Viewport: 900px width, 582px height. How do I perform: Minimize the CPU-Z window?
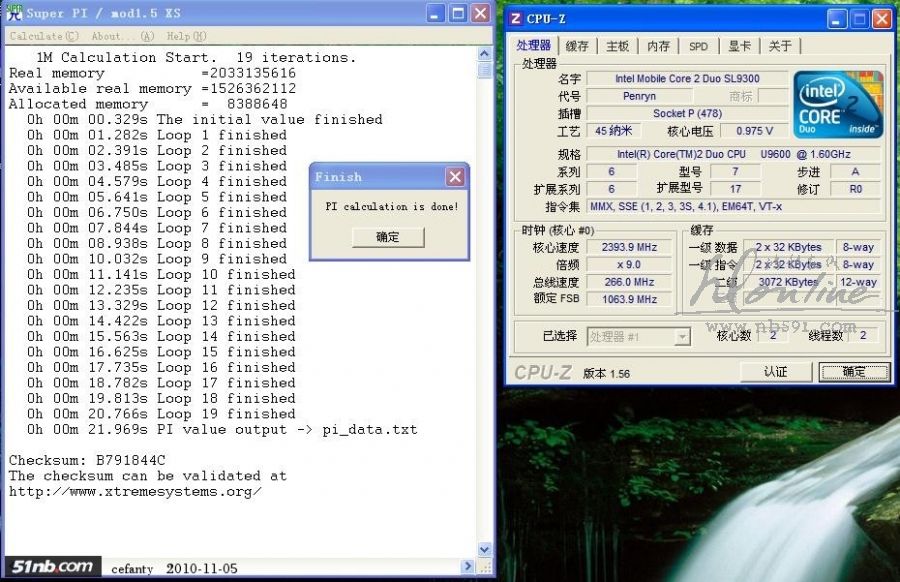click(x=838, y=18)
